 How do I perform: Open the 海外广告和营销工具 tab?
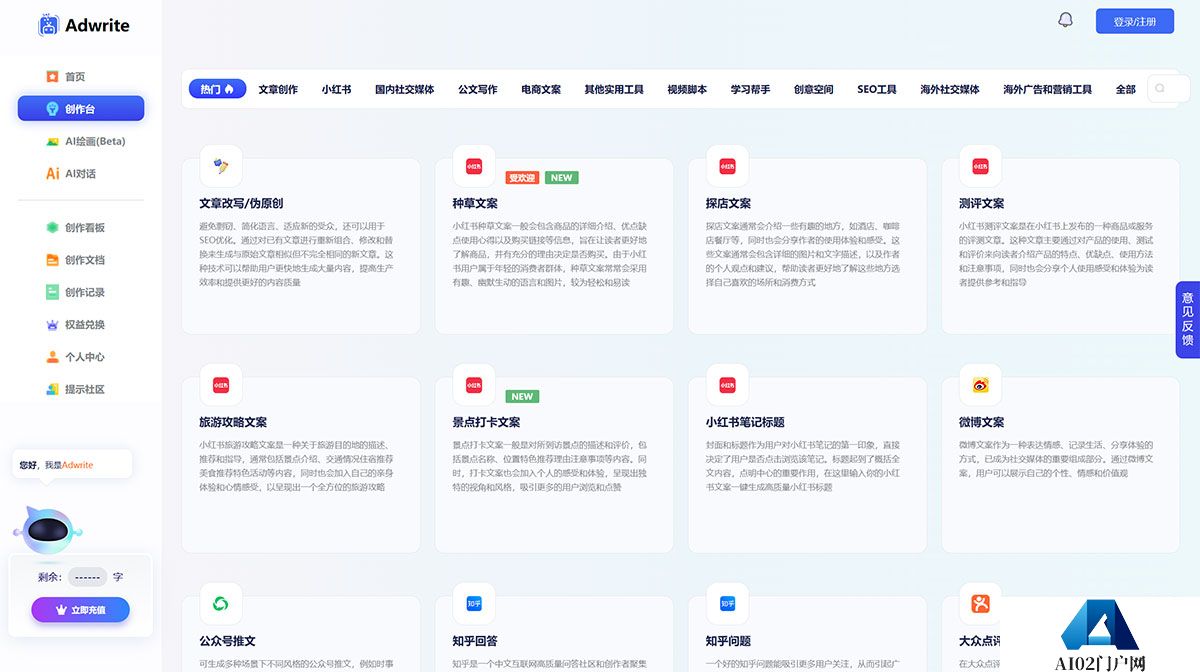(1047, 89)
